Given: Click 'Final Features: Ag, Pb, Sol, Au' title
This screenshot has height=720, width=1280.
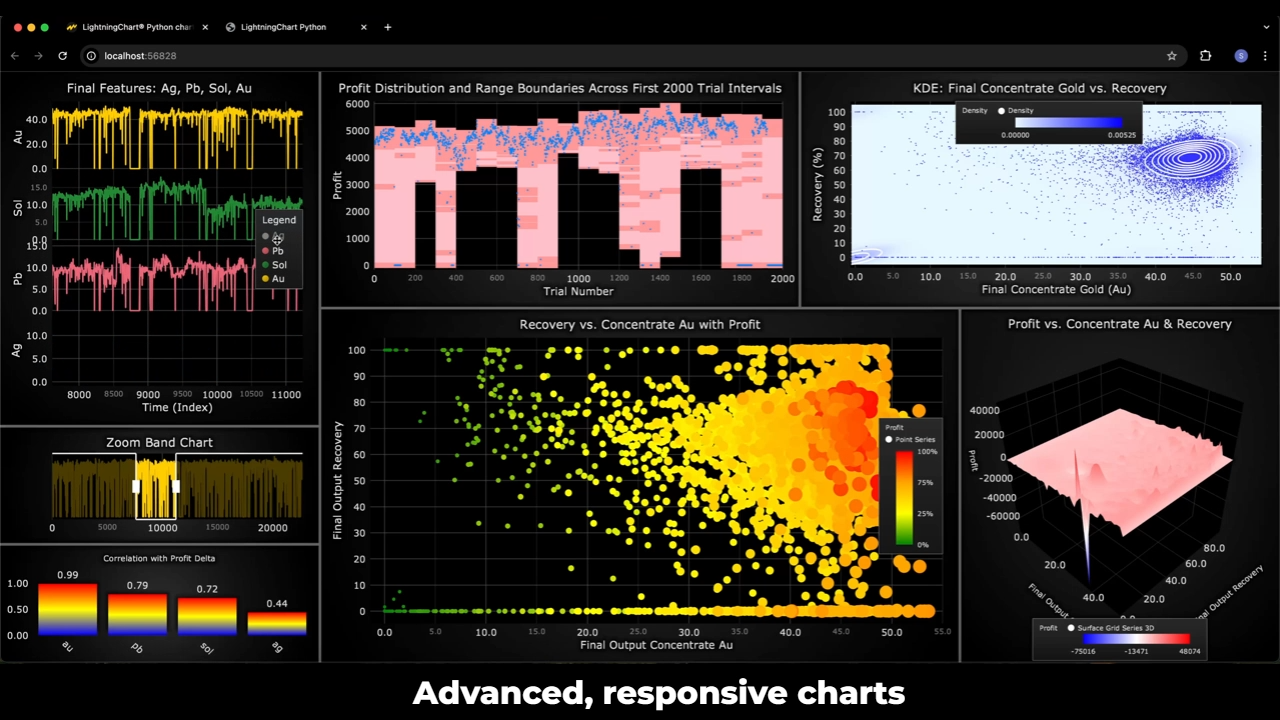Looking at the screenshot, I should tap(159, 88).
